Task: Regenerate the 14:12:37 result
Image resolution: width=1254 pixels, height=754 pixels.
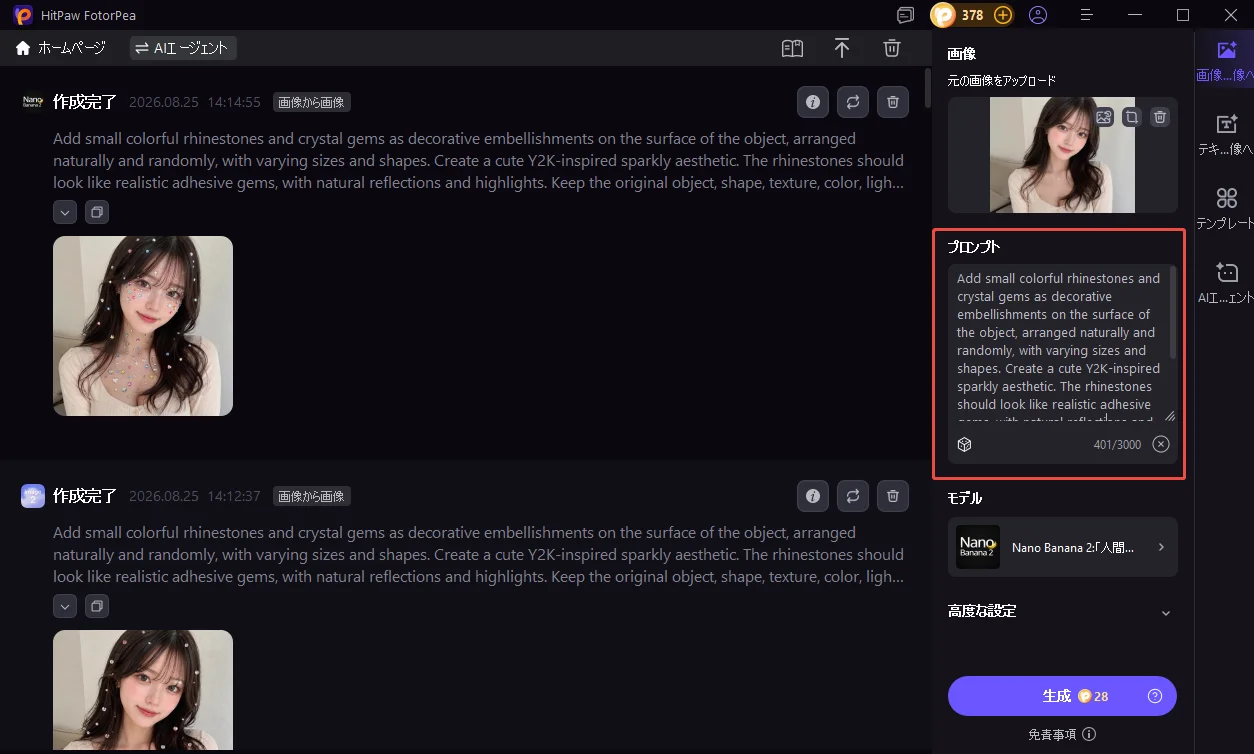Action: click(853, 496)
